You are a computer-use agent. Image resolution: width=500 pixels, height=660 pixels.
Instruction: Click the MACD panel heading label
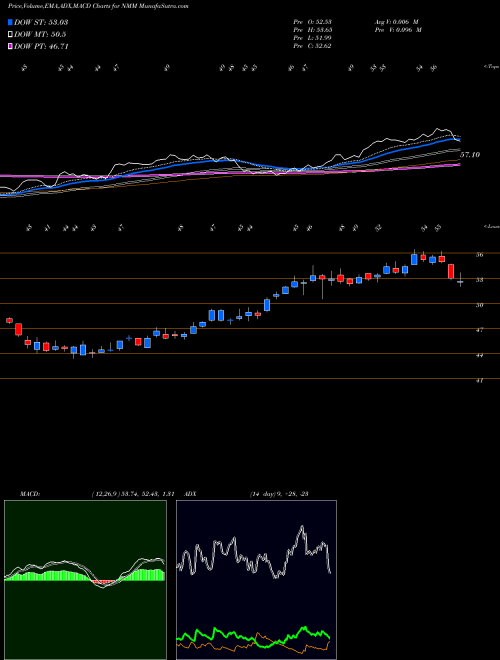point(29,494)
